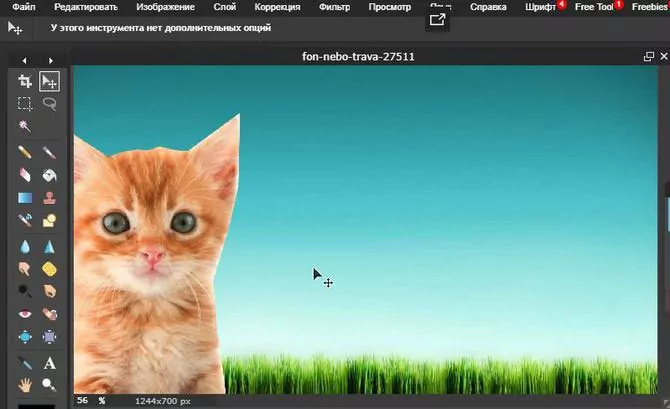This screenshot has width=670, height=409.
Task: Select the Type text tool
Action: pyautogui.click(x=50, y=363)
